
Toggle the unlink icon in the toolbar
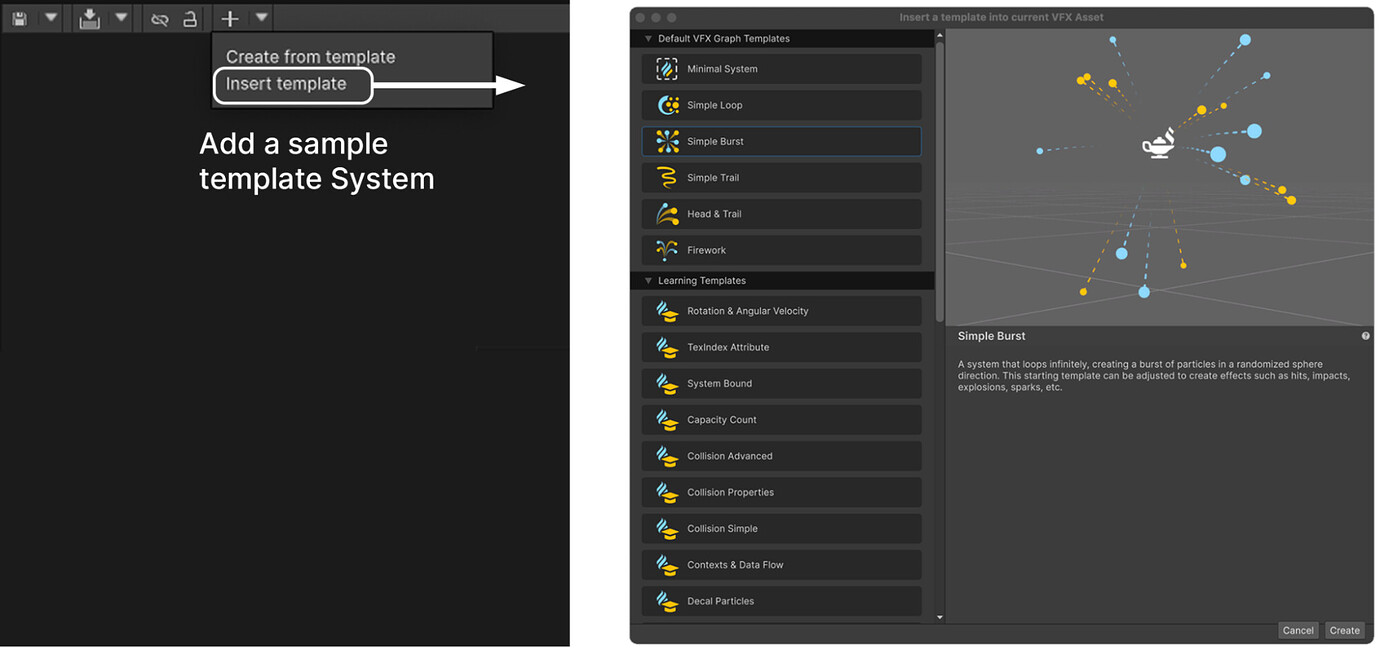pos(160,17)
